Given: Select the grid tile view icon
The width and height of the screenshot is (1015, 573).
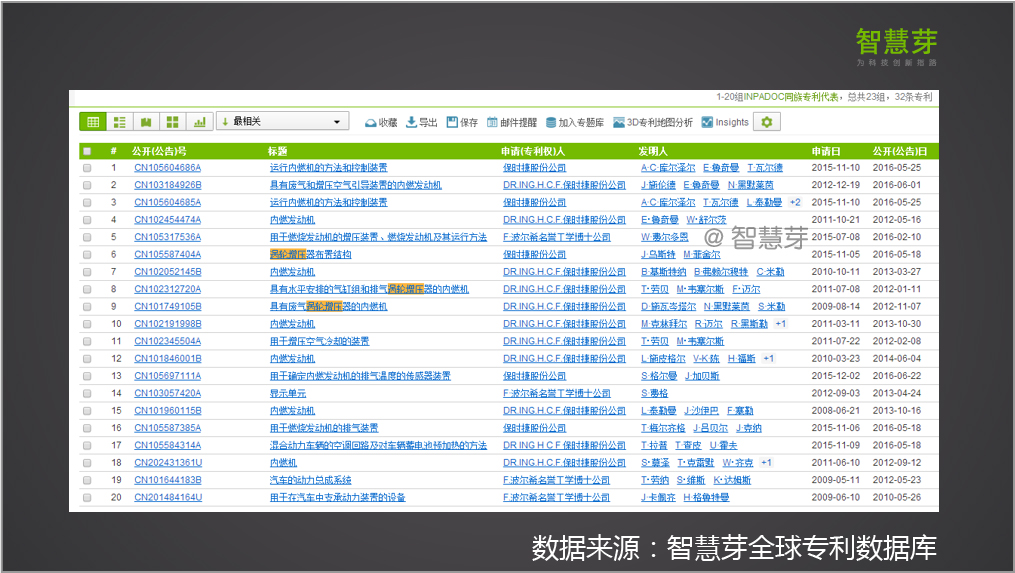Looking at the screenshot, I should click(173, 122).
